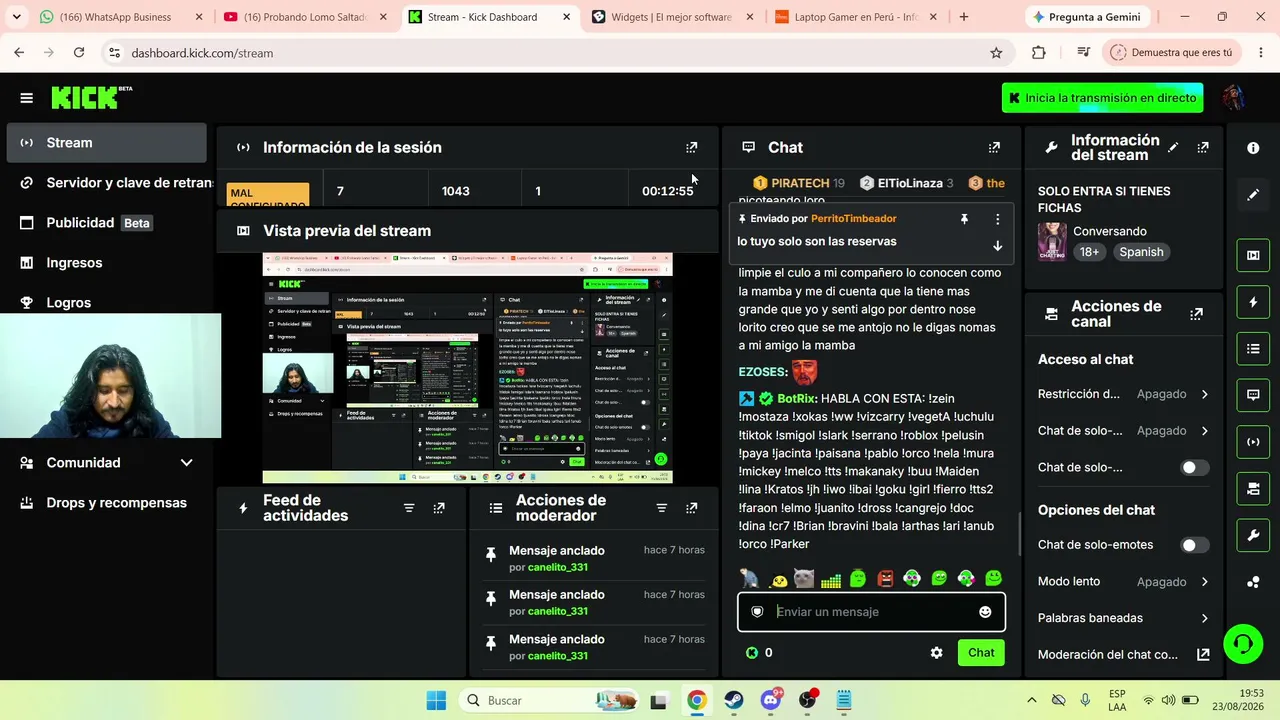Toggle moderator actions list widget in sidebar
Viewport: 1280px width, 720px height.
1253,349
